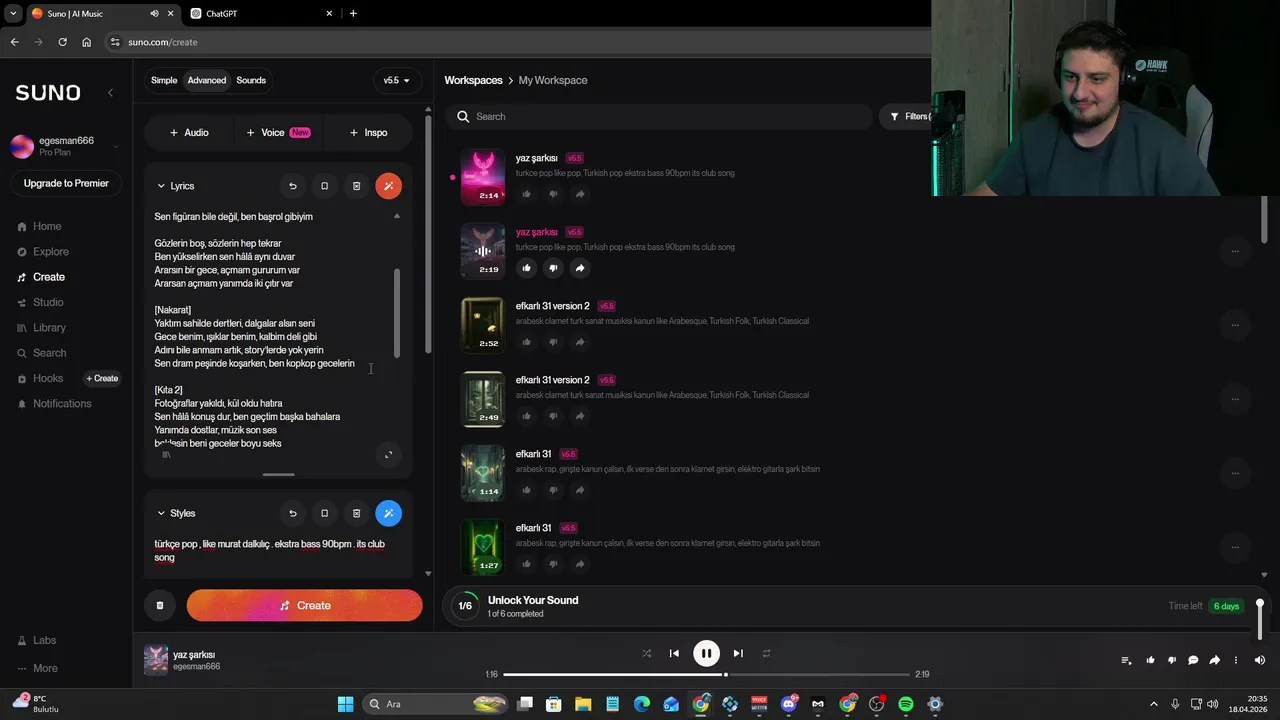
Task: Collapse the Suno sidebar arrow
Action: [x=110, y=92]
